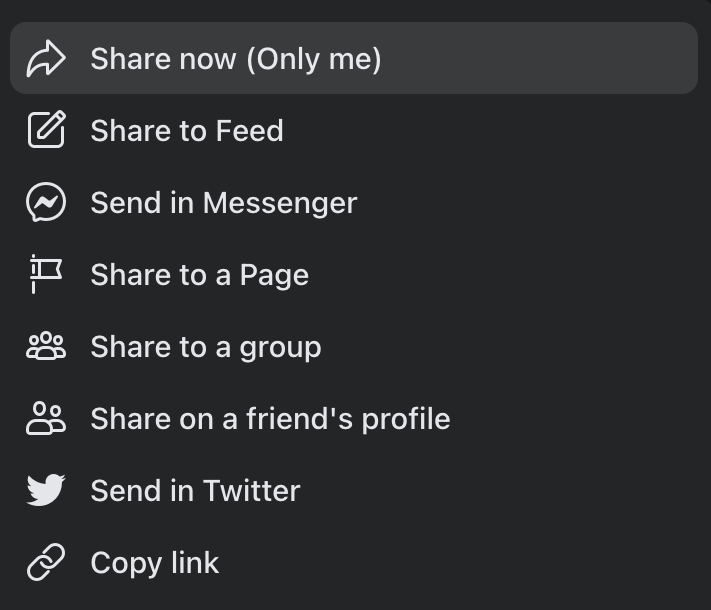
Task: Click the two-people friend's profile icon
Action: (46, 419)
